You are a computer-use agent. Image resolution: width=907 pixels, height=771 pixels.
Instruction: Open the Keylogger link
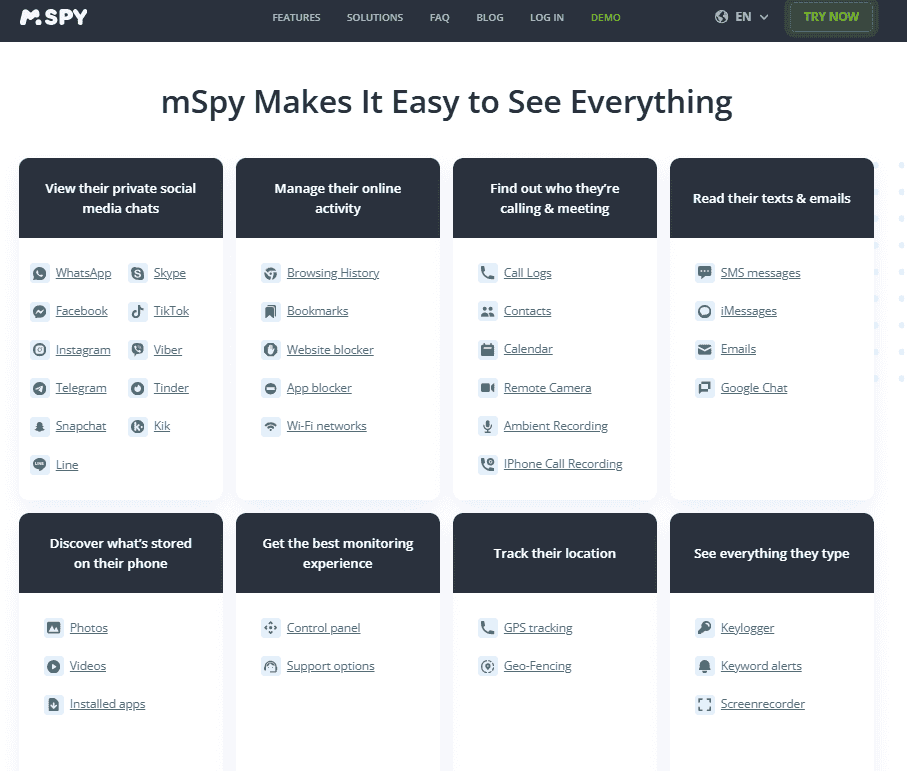click(747, 628)
